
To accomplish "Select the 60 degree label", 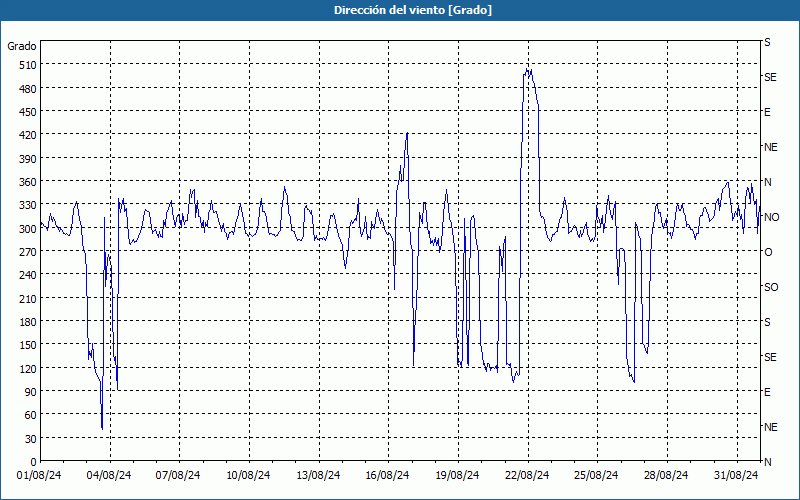I will click(31, 415).
